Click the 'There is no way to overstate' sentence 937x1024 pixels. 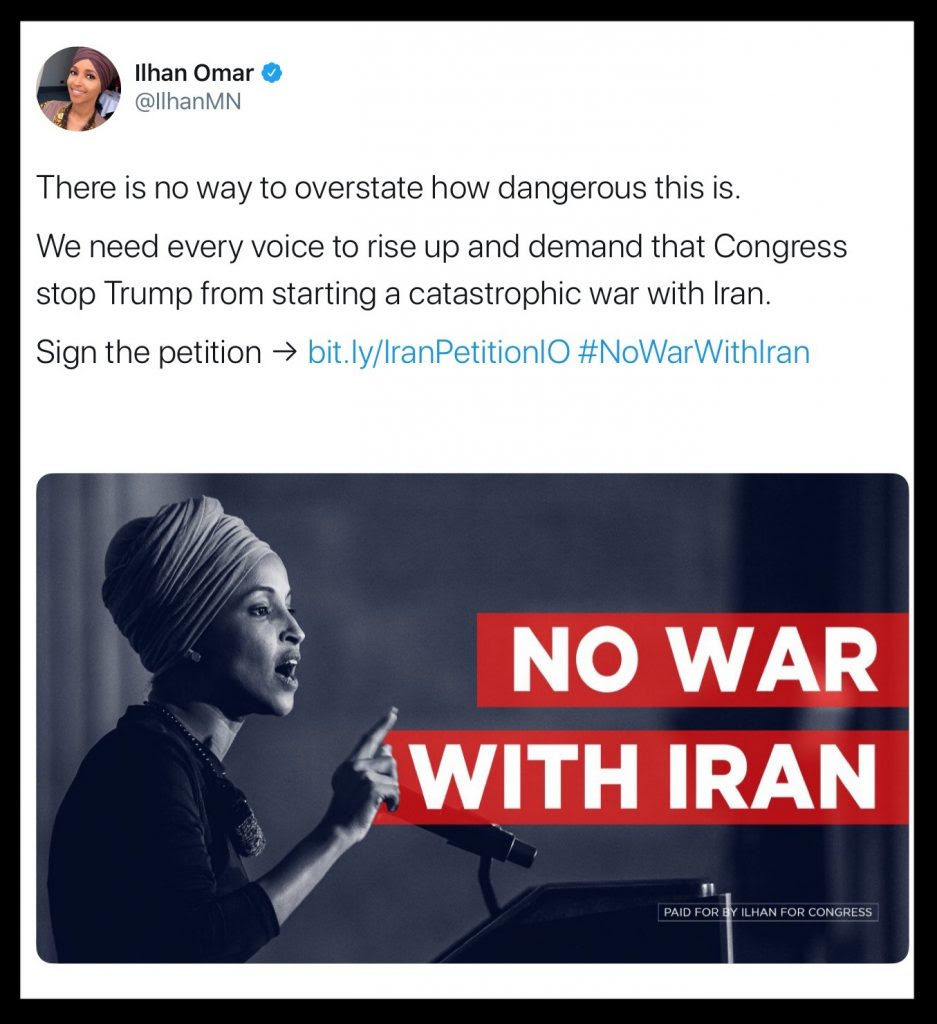point(389,188)
